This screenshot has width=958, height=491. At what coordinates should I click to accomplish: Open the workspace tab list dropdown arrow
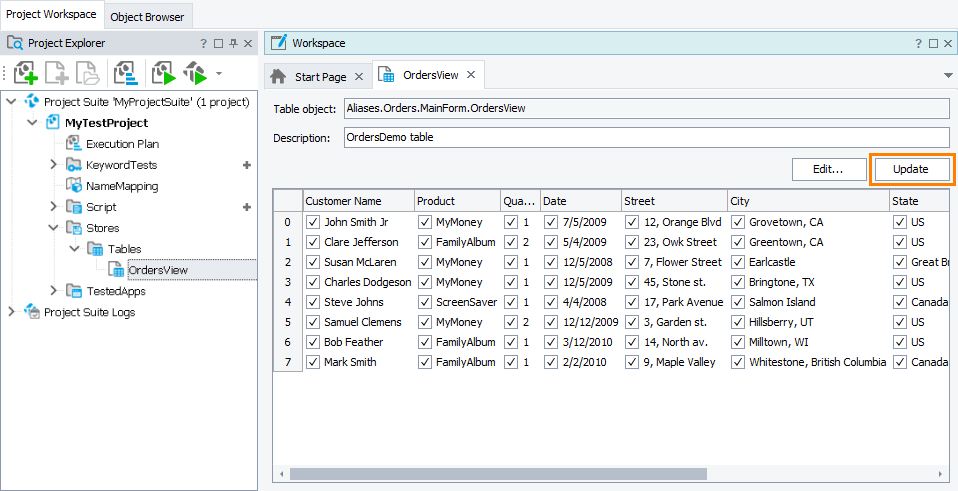click(947, 76)
